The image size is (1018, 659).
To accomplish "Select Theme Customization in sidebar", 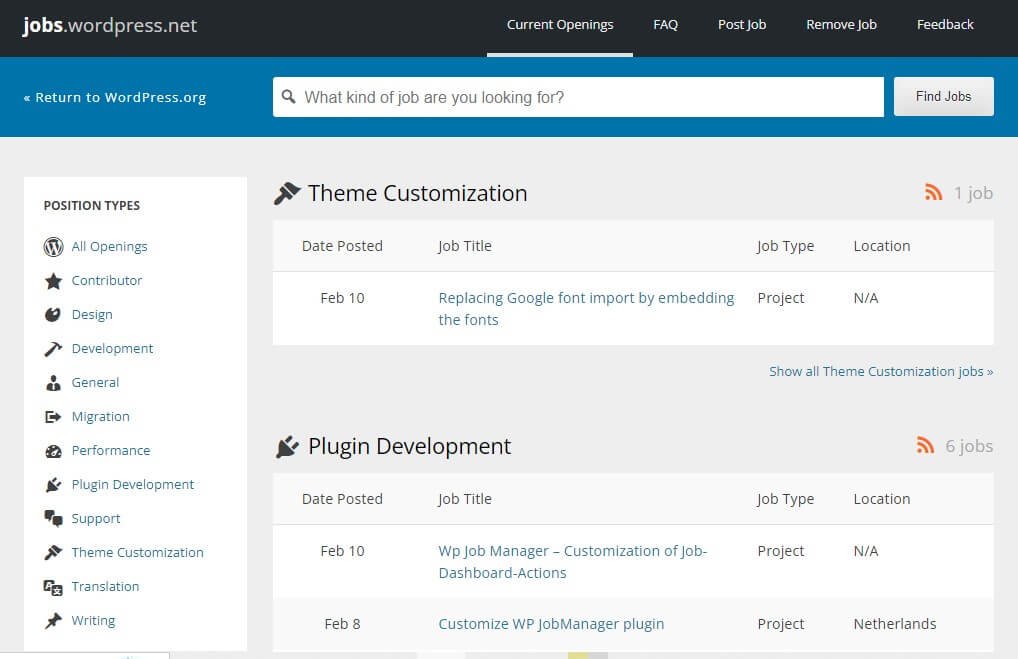I will coord(138,553).
